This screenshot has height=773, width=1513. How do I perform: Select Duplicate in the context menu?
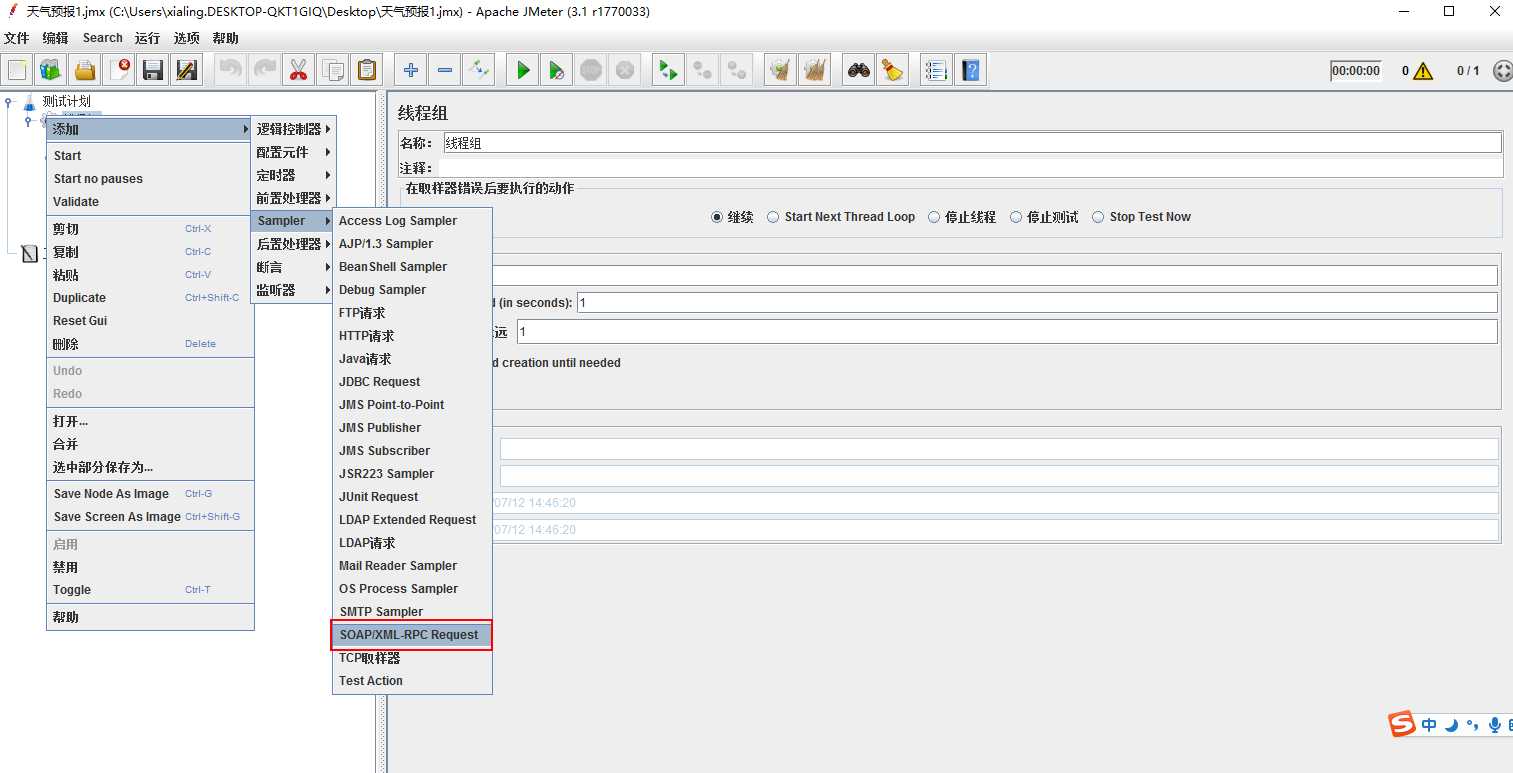coord(150,298)
